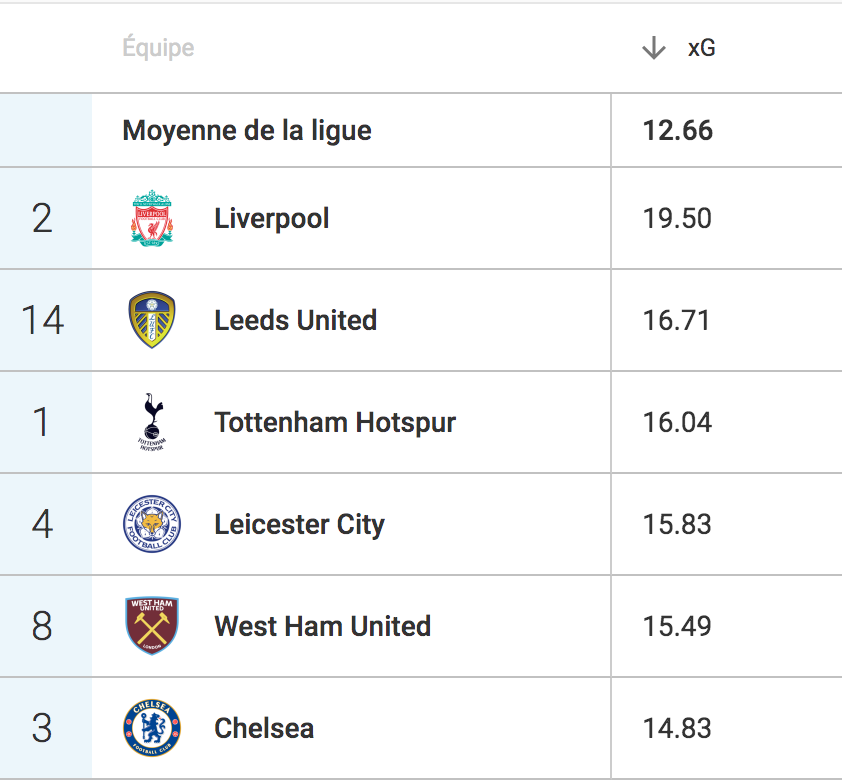Click the Équipe column header
Screen dimensions: 842x780
click(x=158, y=47)
